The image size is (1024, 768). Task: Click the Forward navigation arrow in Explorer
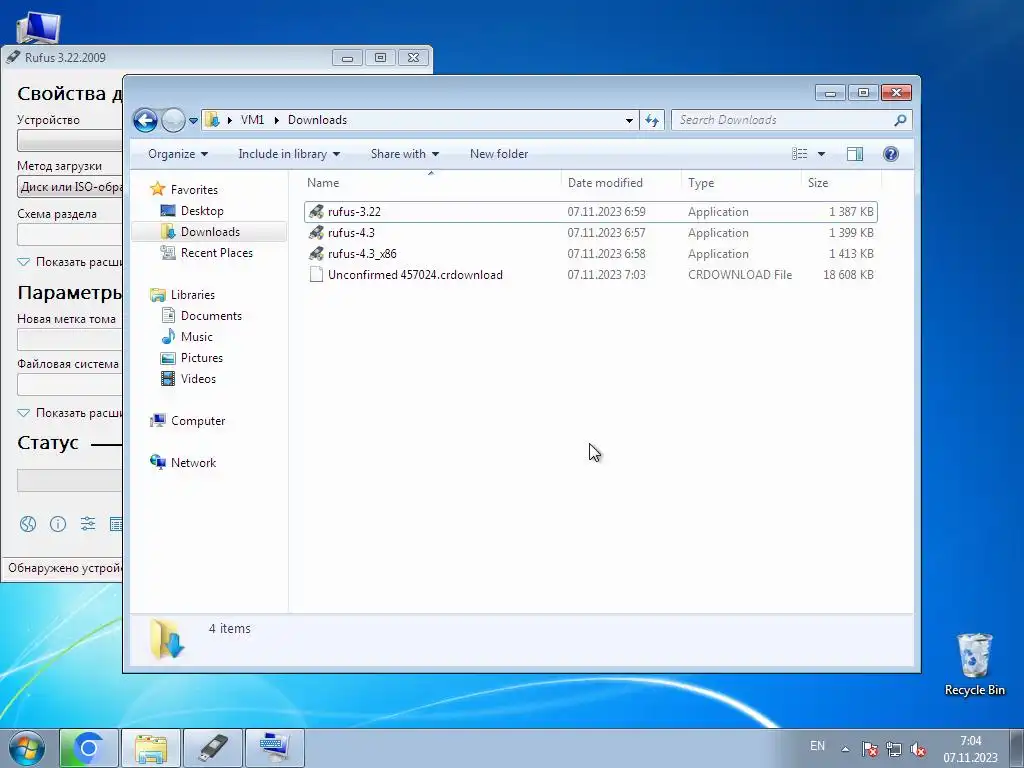coord(173,120)
